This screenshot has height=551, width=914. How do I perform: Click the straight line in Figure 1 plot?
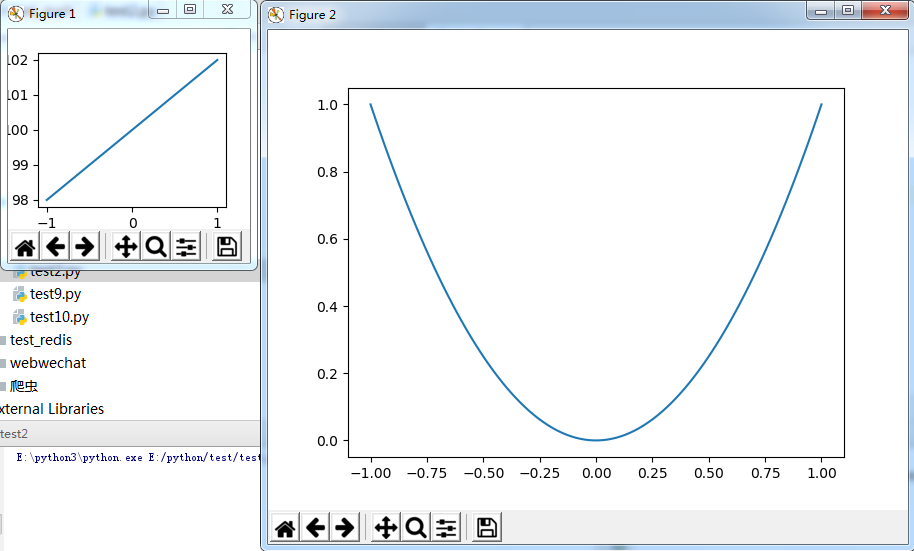(132, 129)
